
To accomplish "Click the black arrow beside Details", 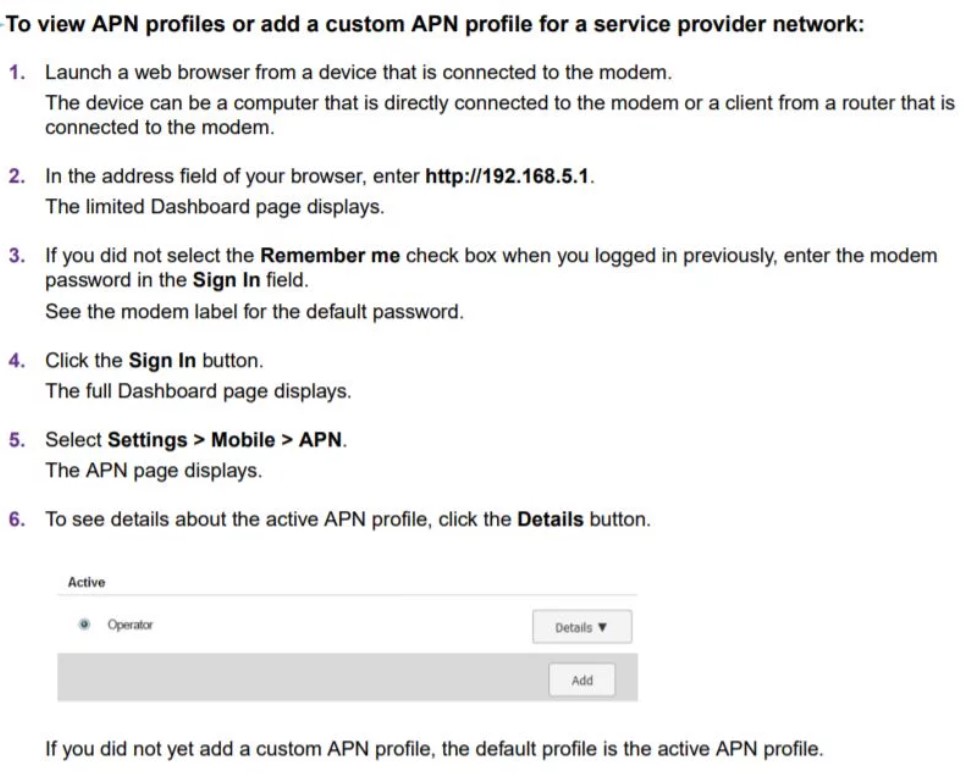I will (602, 627).
